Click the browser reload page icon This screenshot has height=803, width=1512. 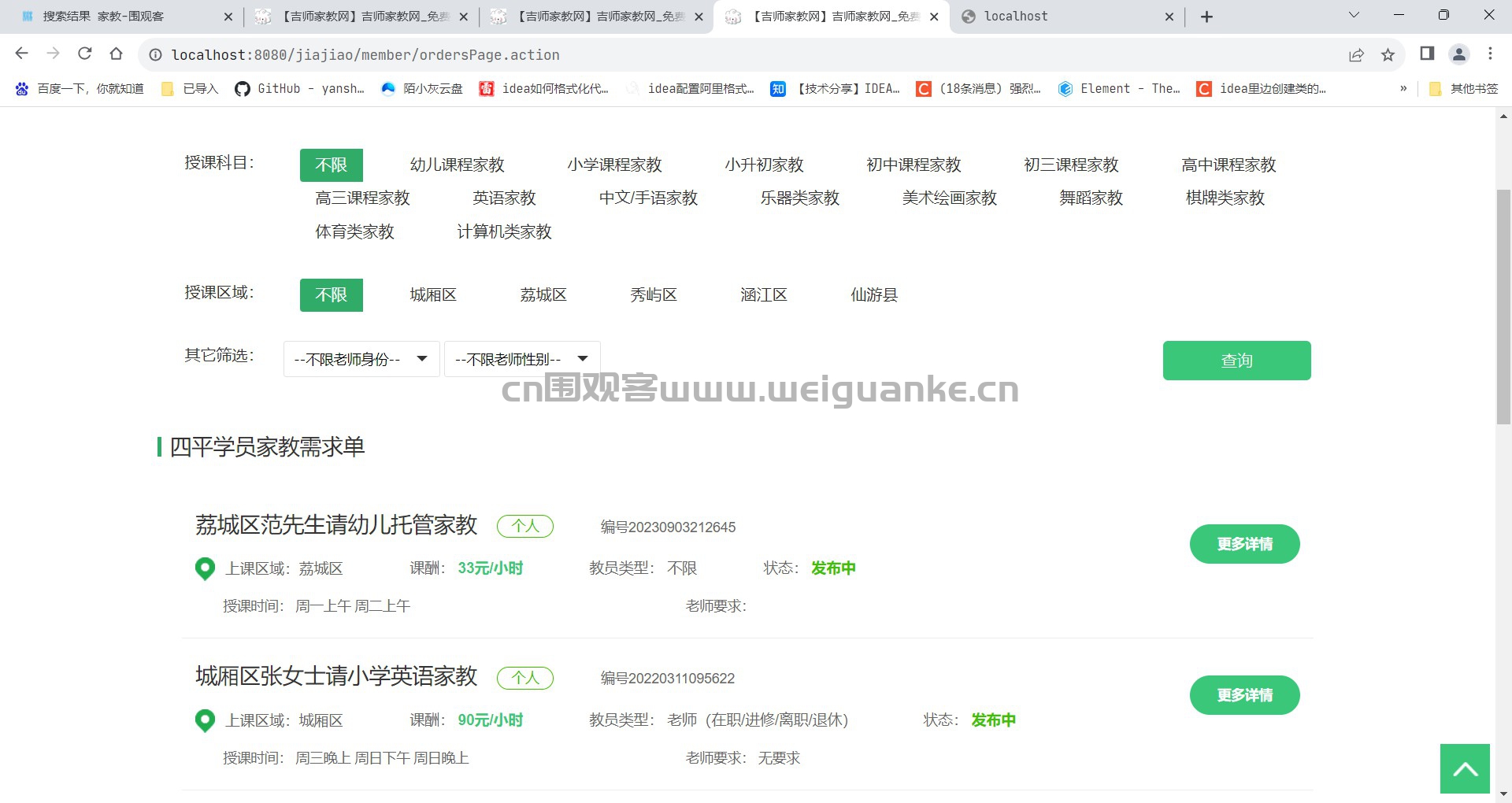[x=85, y=54]
